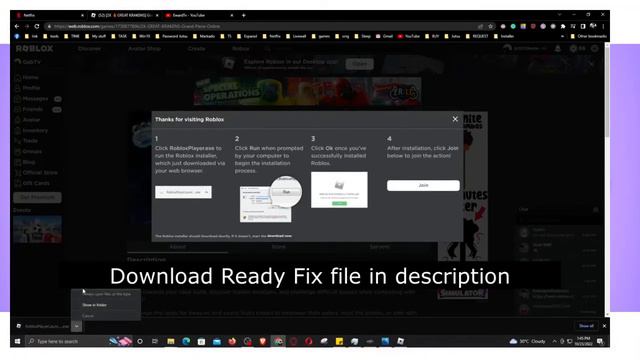Open the Windows notification center
The height and width of the screenshot is (360, 640).
[x=600, y=341]
